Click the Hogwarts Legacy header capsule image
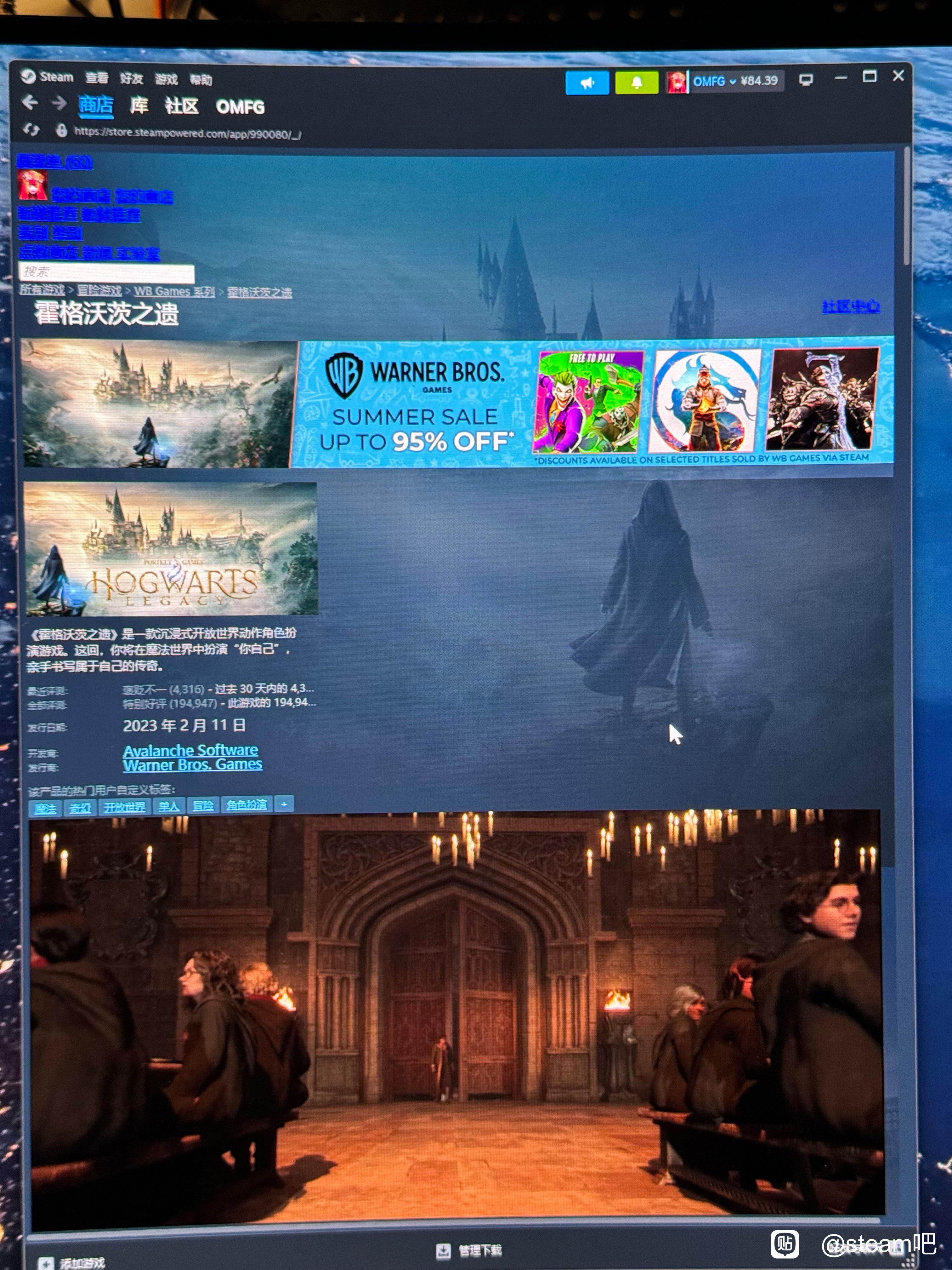The height and width of the screenshot is (1270, 952). click(171, 549)
